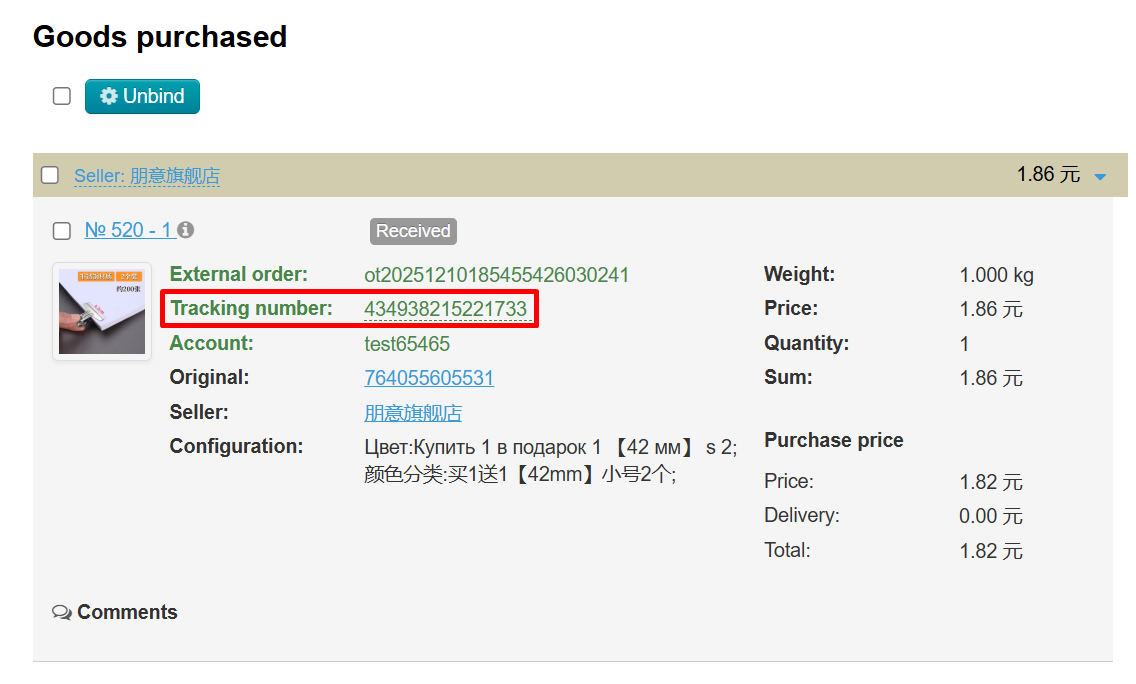Click tracking number 434938215221733
The height and width of the screenshot is (684, 1136).
click(445, 309)
